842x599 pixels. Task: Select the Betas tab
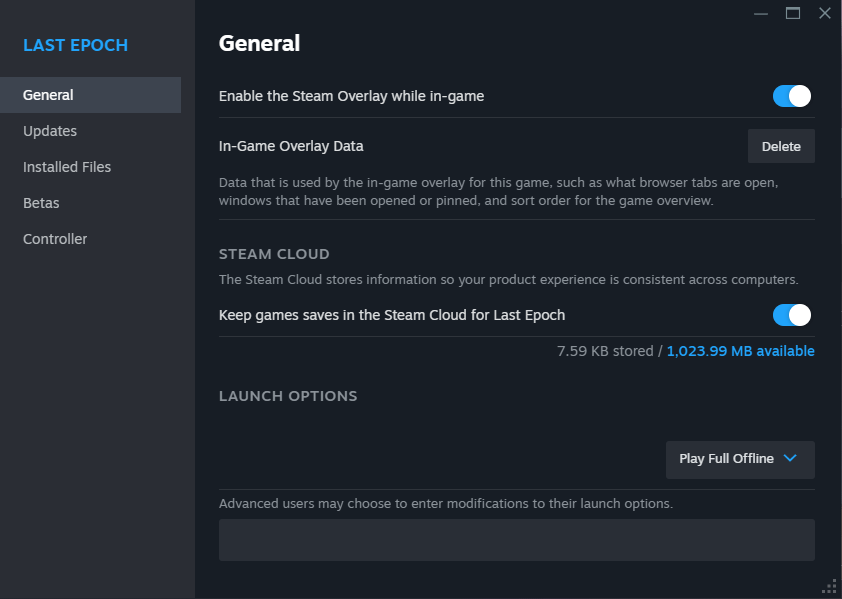coord(41,202)
